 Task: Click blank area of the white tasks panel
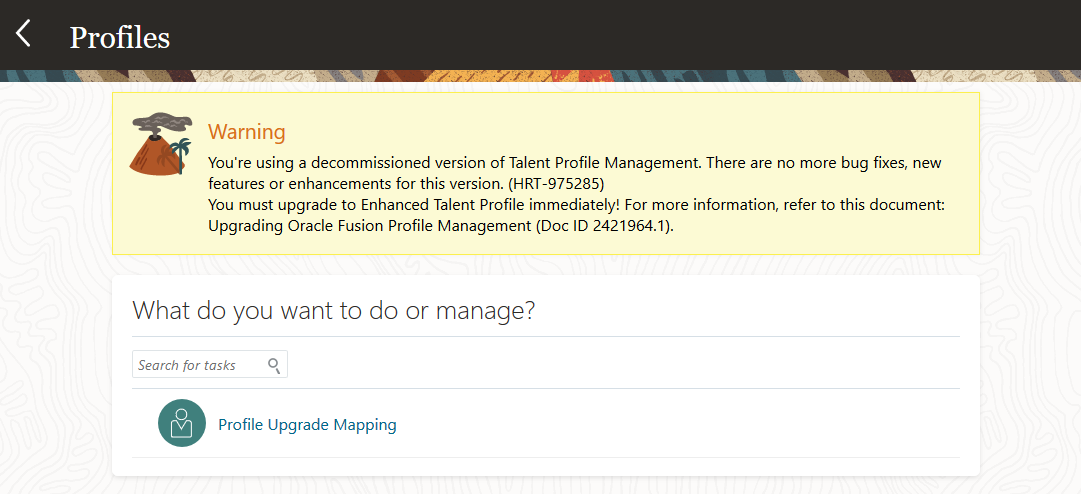[x=700, y=365]
